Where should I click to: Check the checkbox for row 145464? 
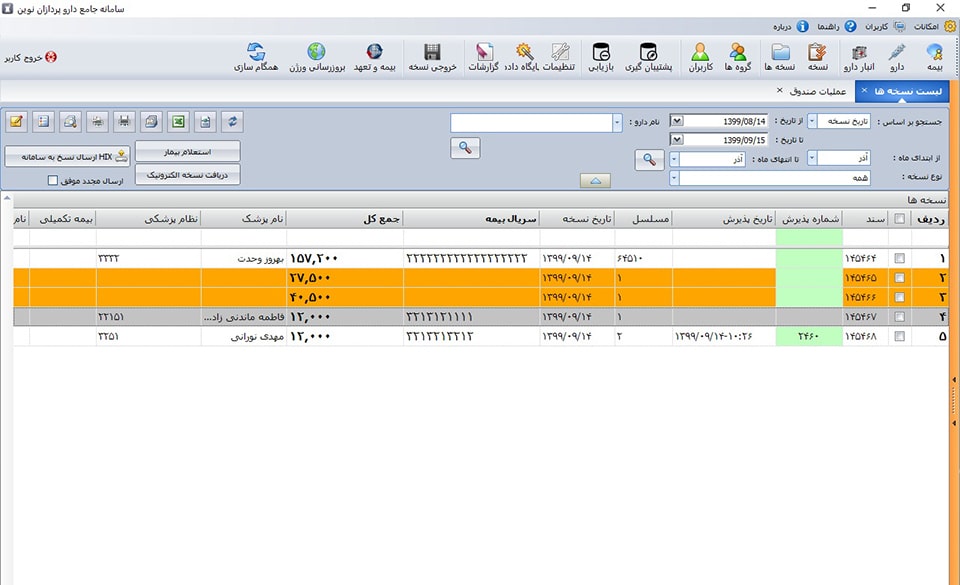(900, 258)
